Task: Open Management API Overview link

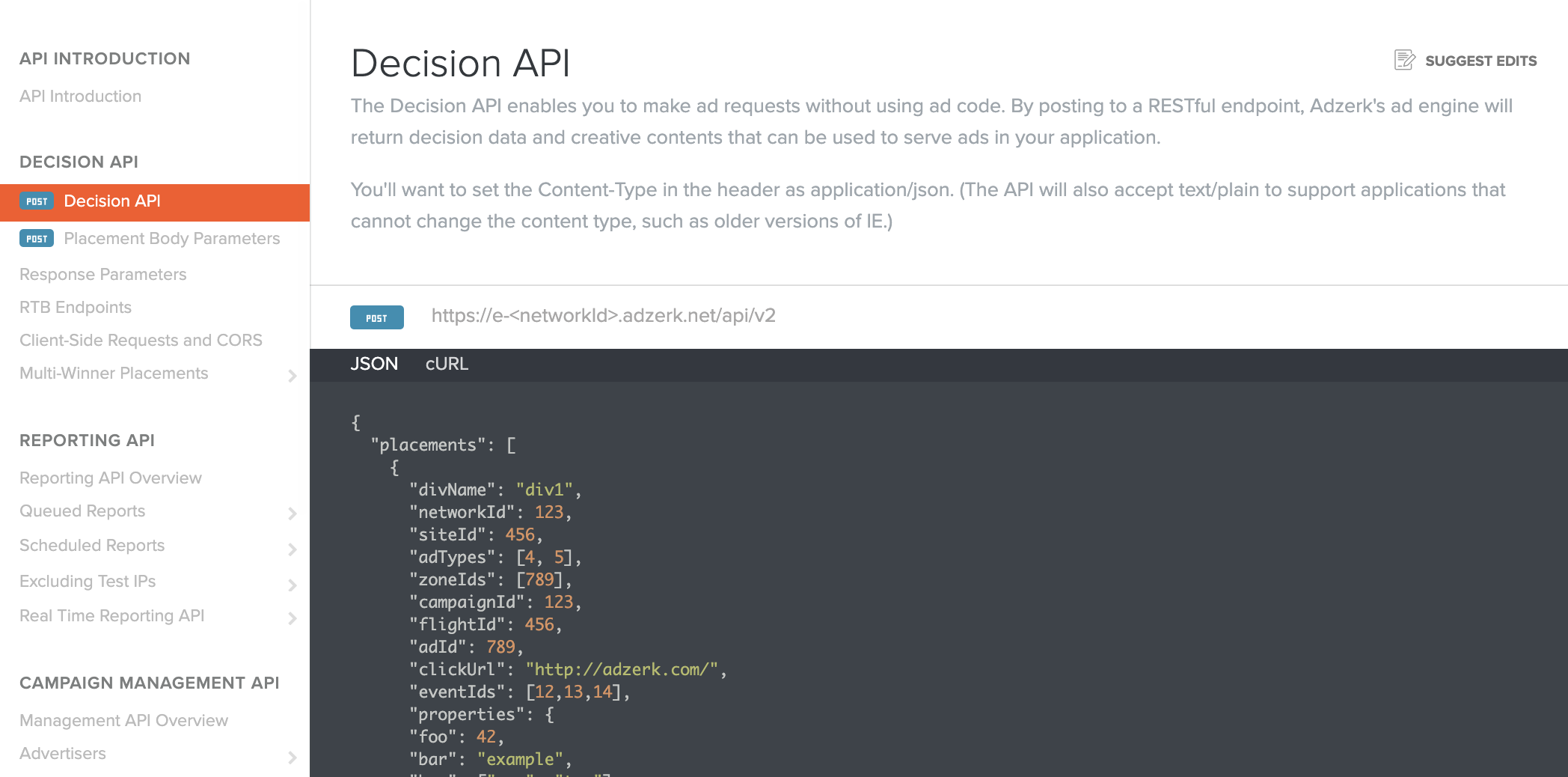Action: 123,721
